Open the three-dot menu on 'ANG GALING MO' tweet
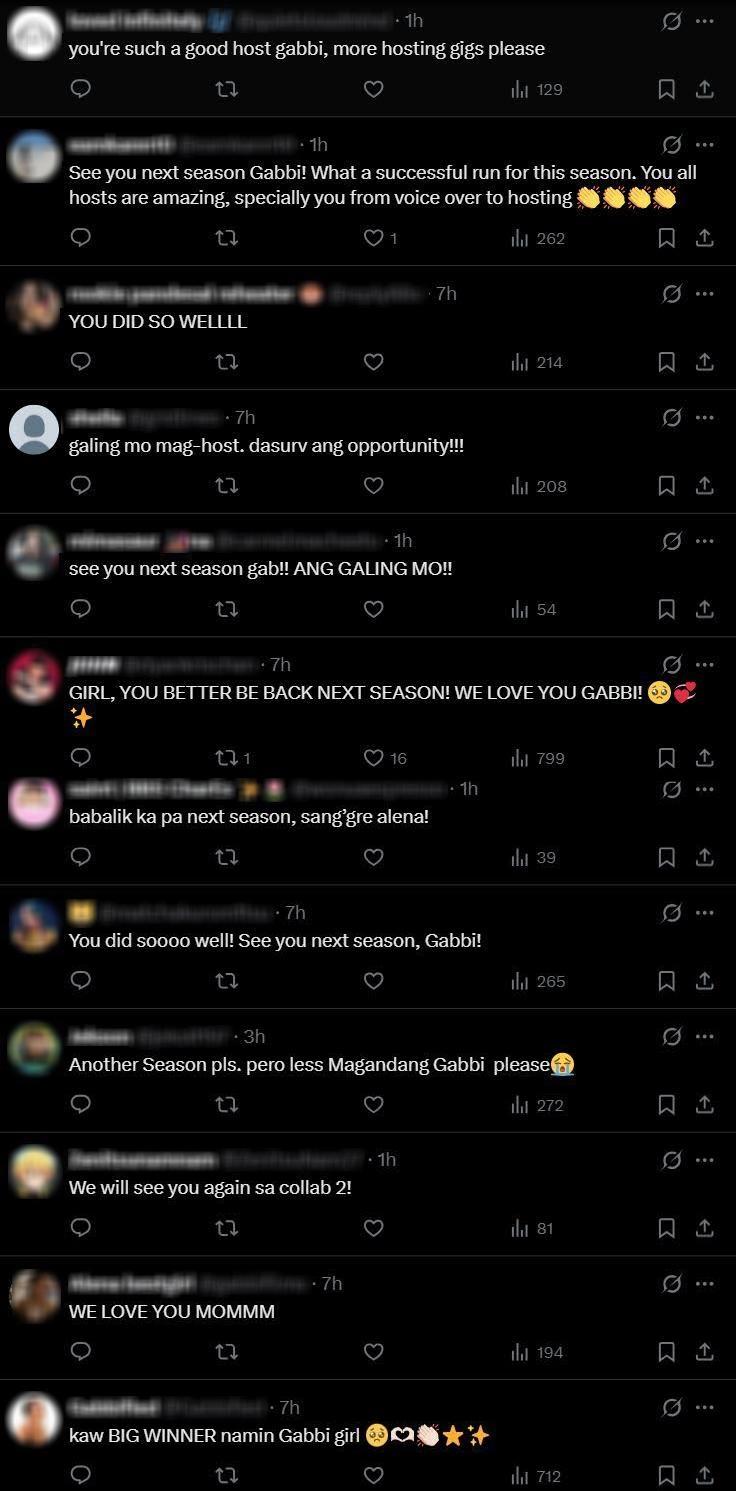Viewport: 736px width, 1491px height. (x=705, y=541)
